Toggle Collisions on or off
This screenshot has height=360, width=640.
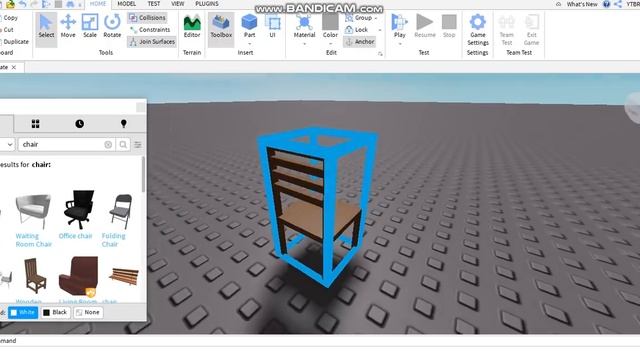[148, 18]
